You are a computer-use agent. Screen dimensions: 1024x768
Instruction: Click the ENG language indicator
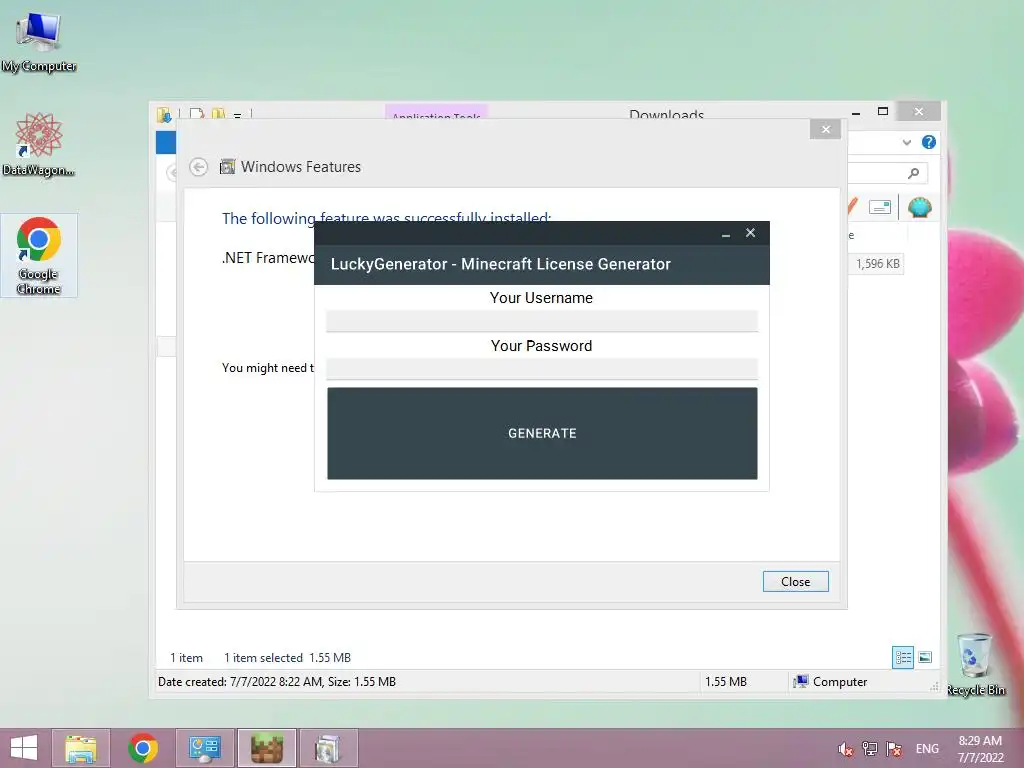[x=927, y=749]
